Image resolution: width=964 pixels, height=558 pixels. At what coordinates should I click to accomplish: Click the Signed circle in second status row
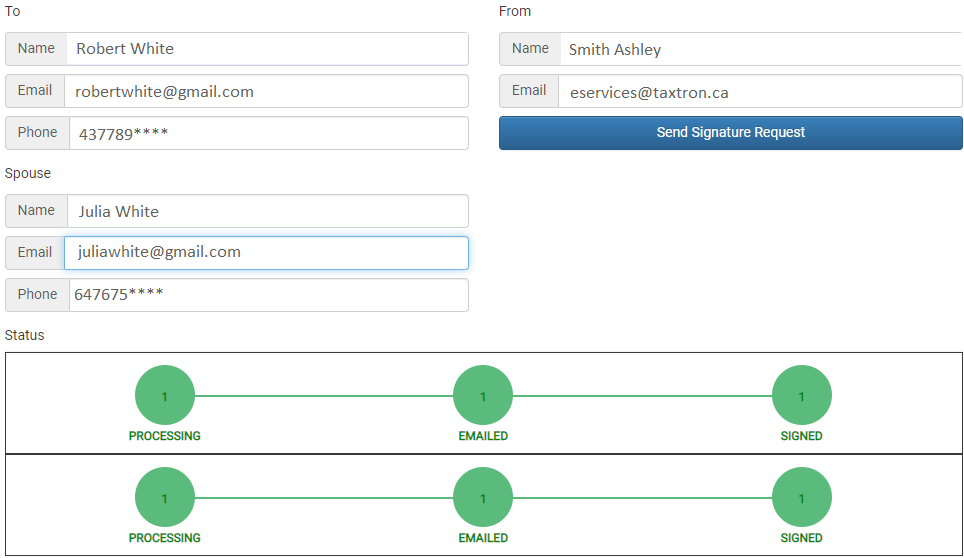pyautogui.click(x=801, y=498)
